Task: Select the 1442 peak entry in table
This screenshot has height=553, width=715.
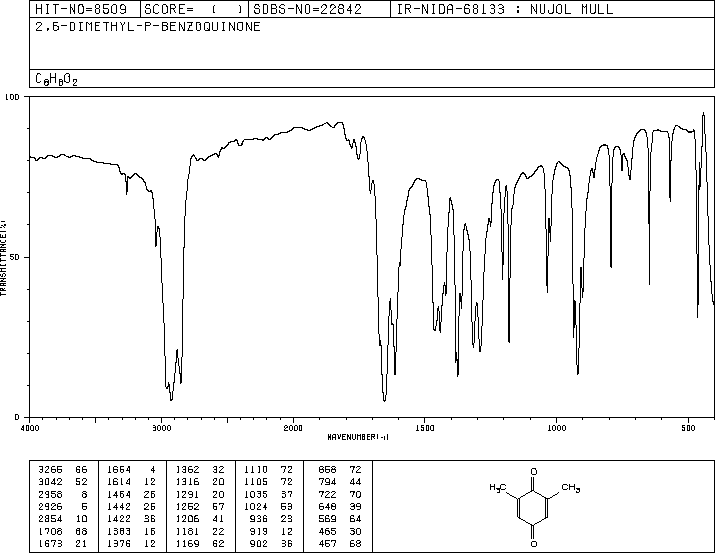Action: coord(131,506)
